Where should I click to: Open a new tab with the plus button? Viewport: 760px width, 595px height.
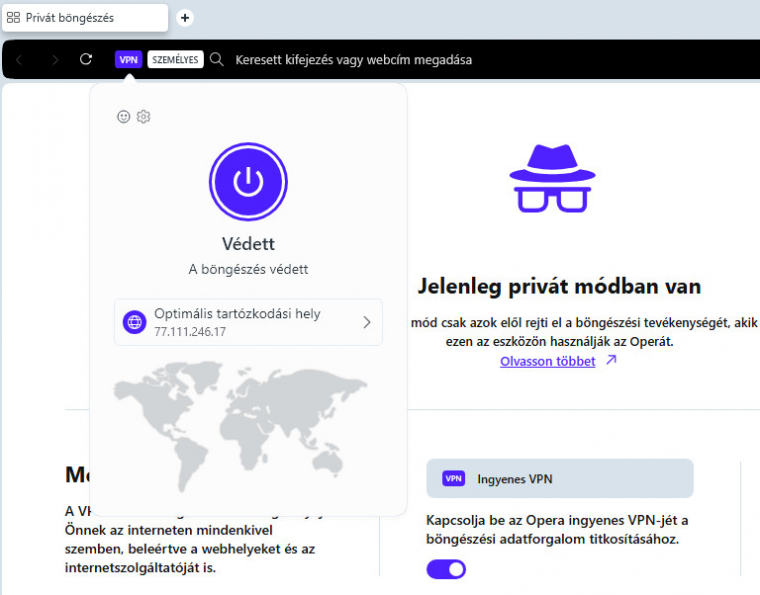185,18
